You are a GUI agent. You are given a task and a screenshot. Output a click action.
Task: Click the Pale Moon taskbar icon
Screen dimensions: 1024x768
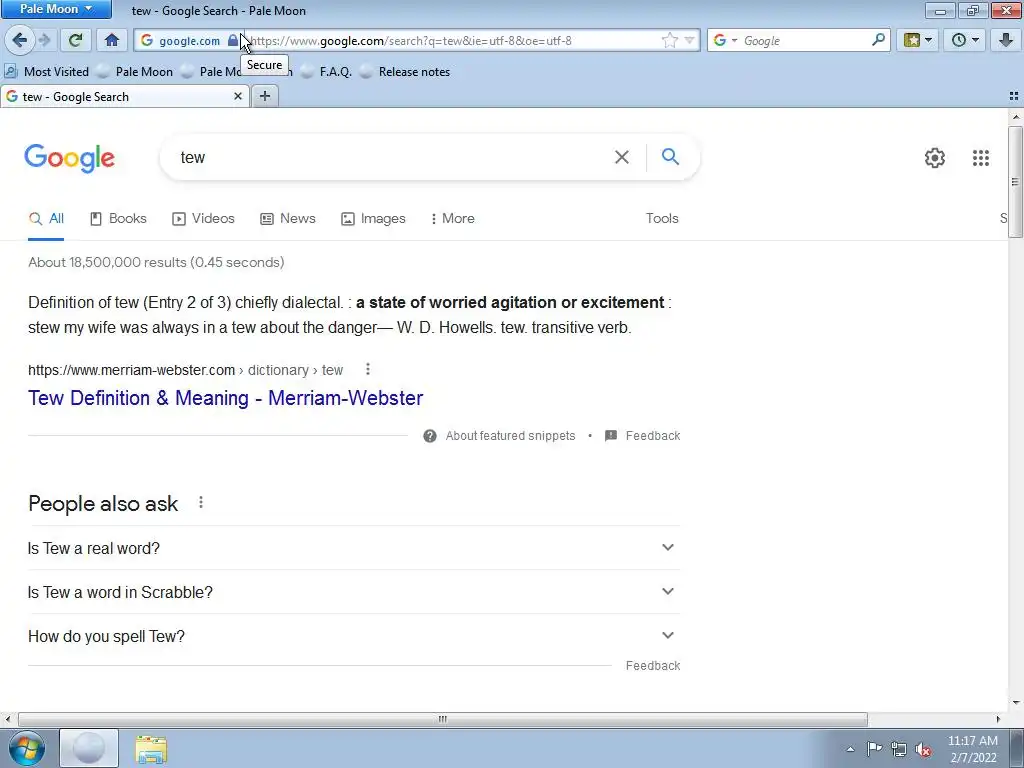click(x=89, y=748)
